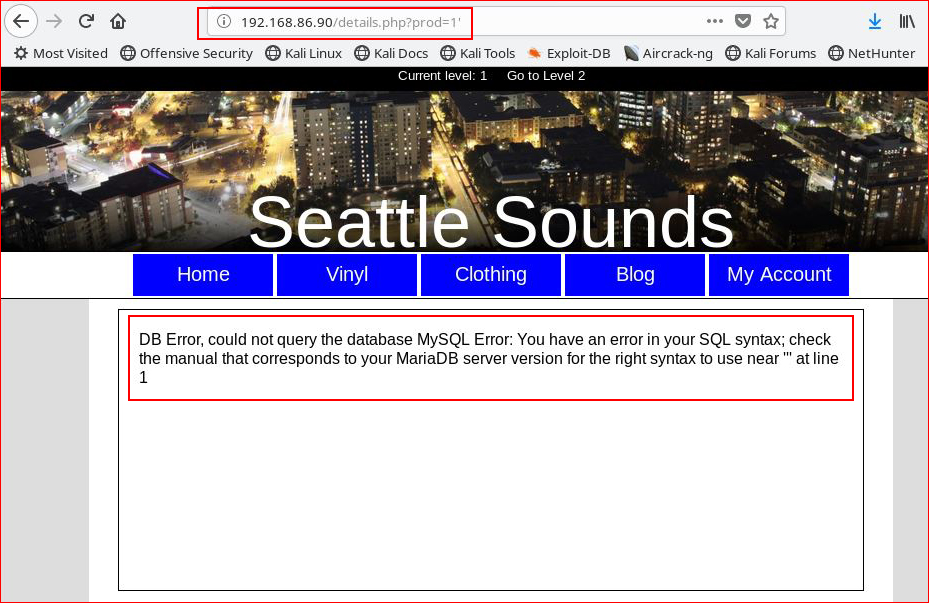Show site information icon in address bar
The width and height of the screenshot is (929, 603).
tap(223, 22)
